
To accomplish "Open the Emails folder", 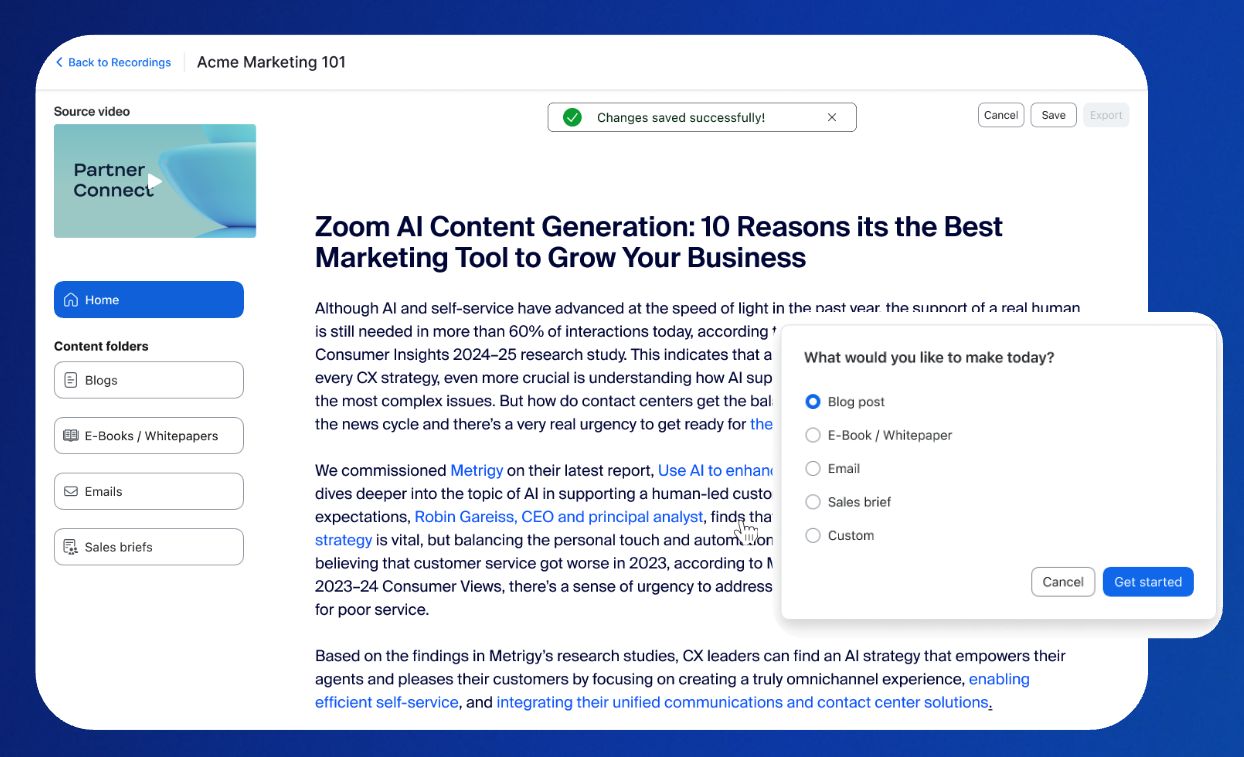I will (149, 492).
